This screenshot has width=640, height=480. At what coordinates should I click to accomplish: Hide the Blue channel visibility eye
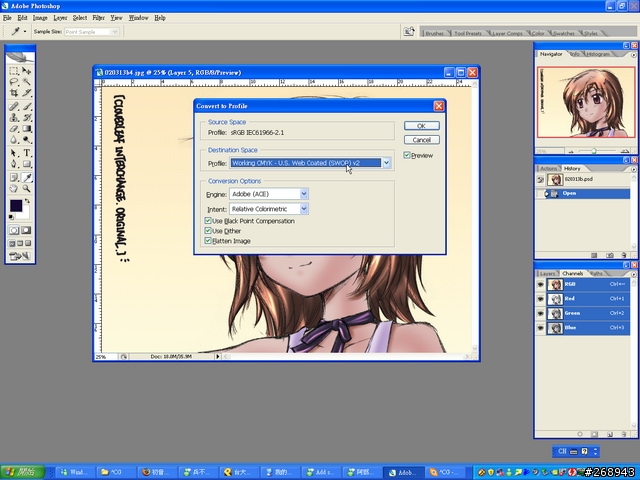(540, 328)
